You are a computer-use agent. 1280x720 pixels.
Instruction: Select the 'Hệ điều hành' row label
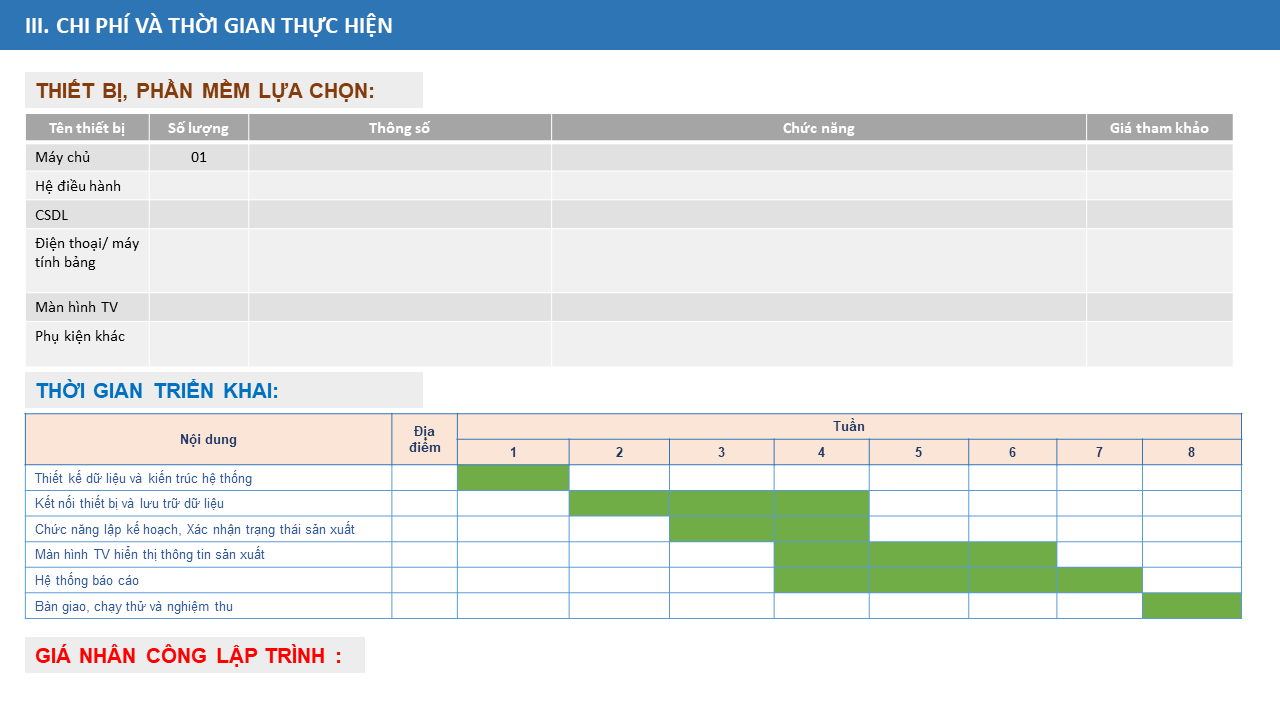coord(78,186)
